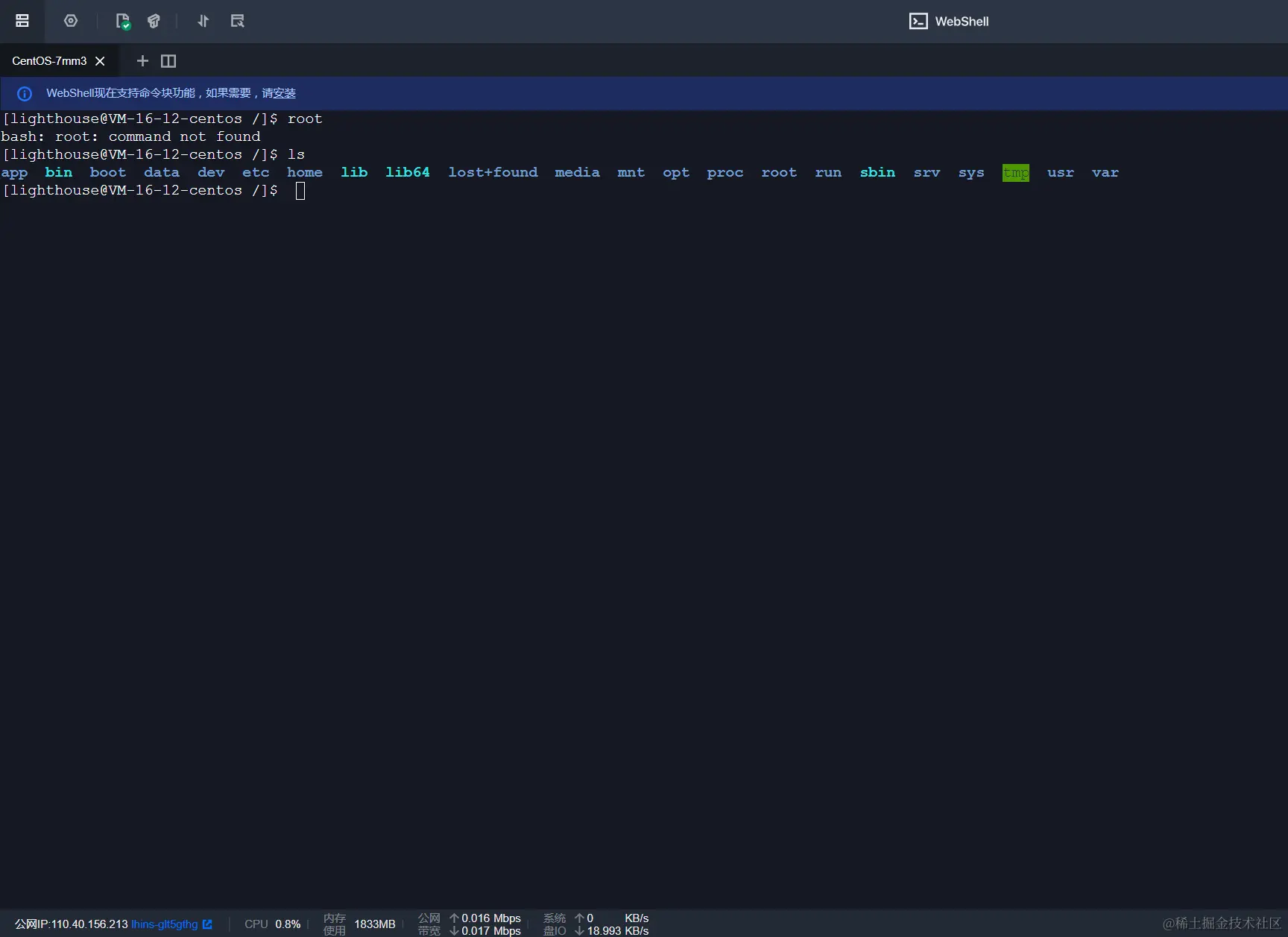
Task: Open the hexagon settings icon
Action: 71,21
